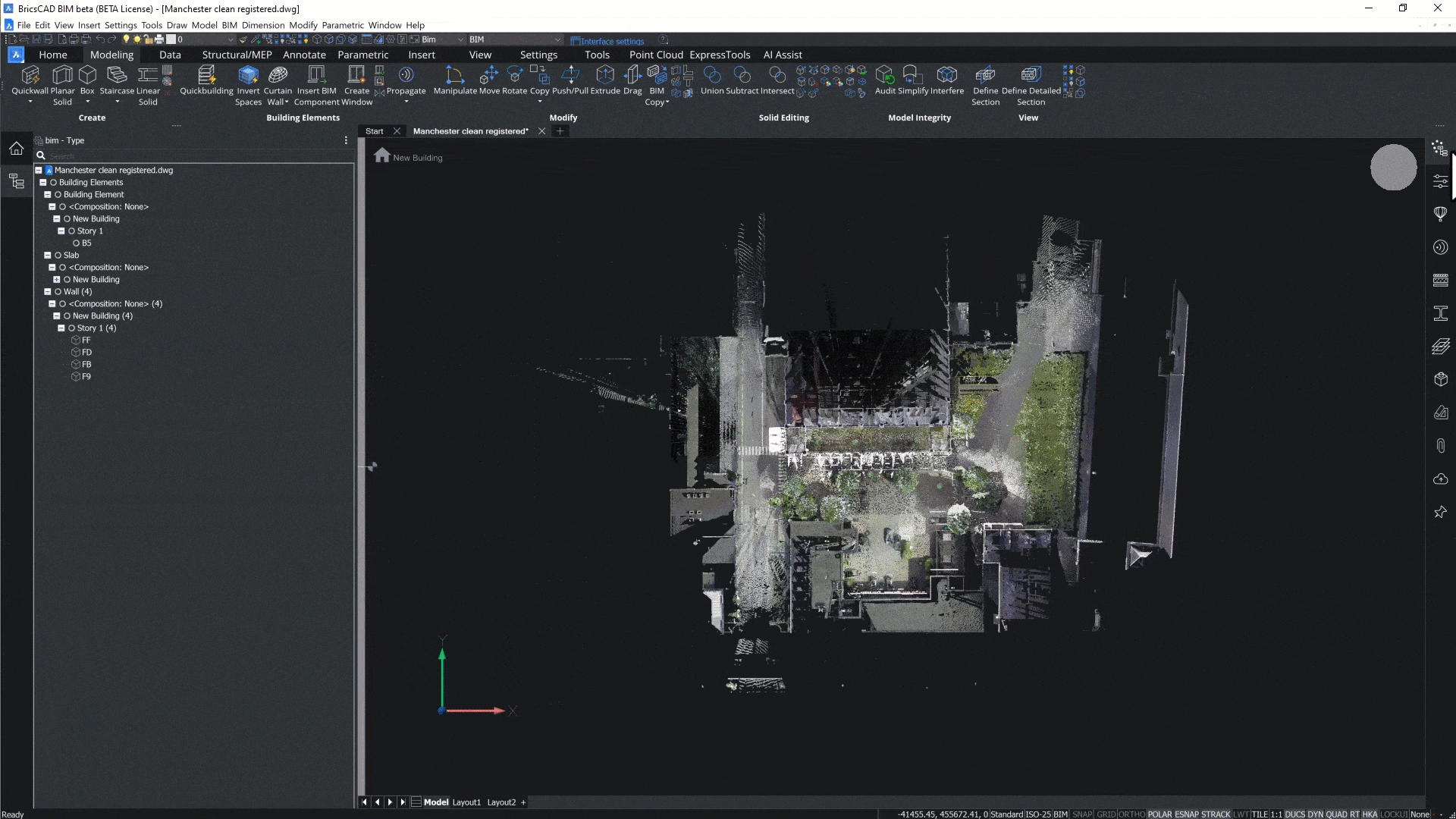Toggle GRID display in status bar

point(1106,814)
